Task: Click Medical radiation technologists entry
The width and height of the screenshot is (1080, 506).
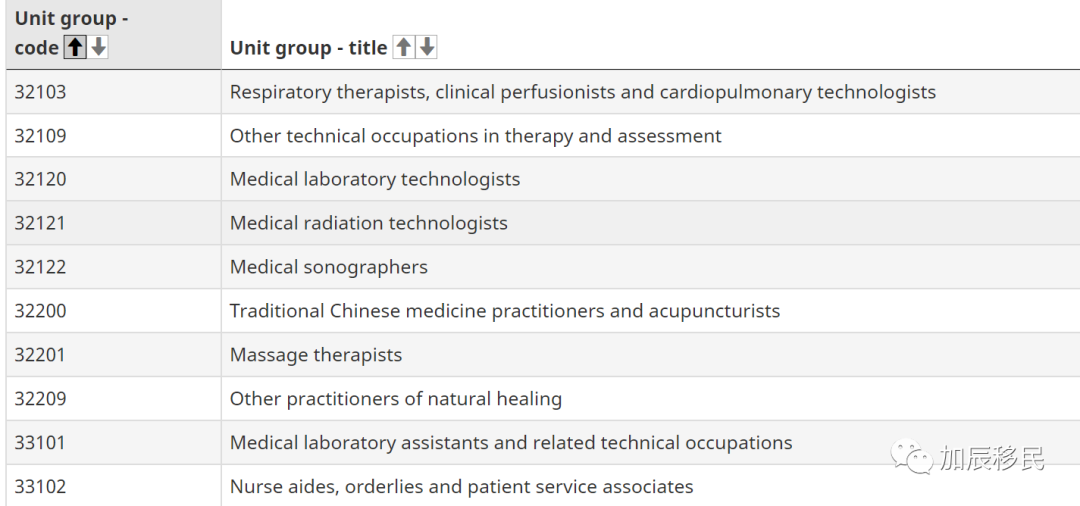Action: click(x=368, y=223)
